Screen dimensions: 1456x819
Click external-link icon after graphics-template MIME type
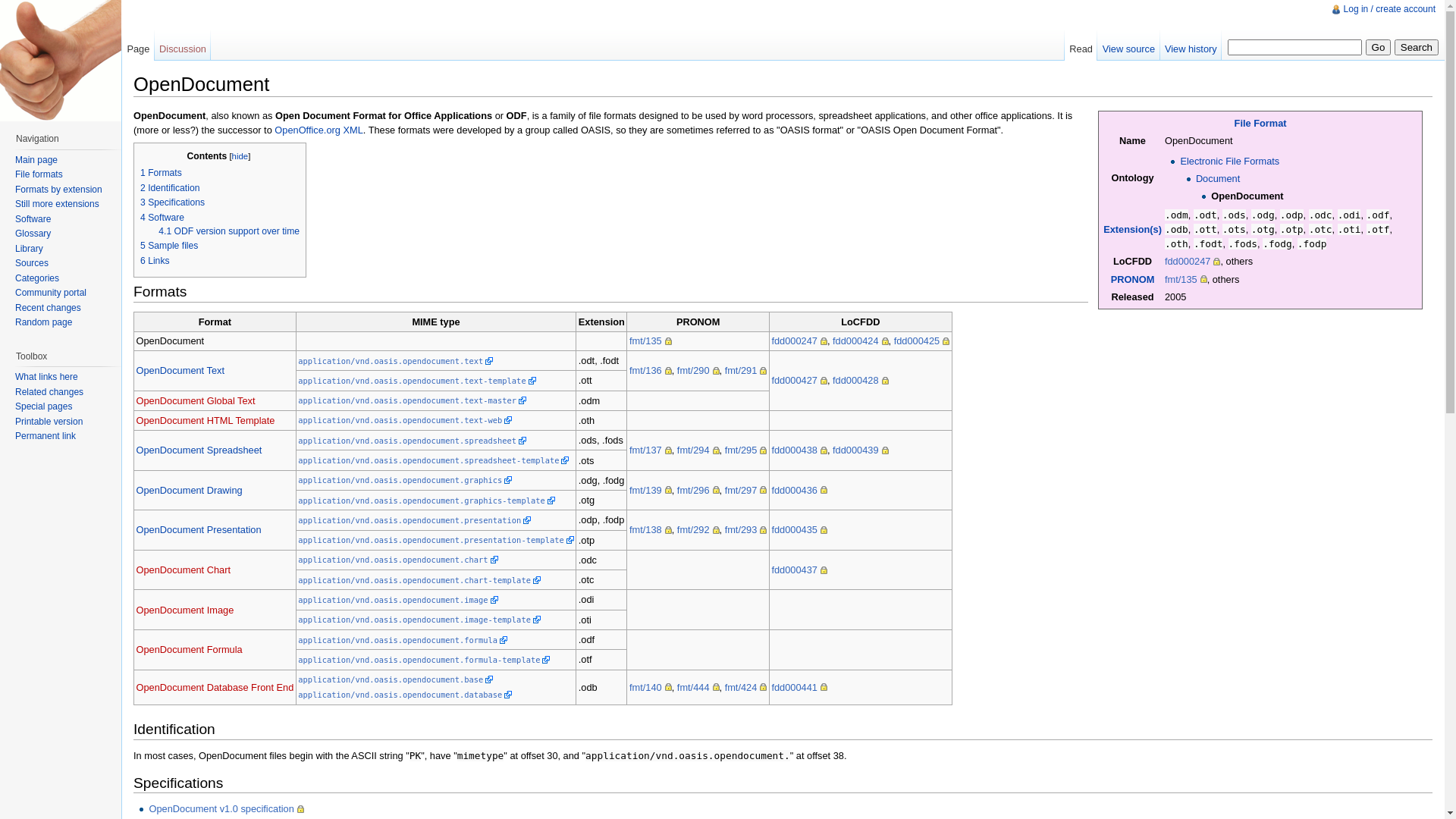(551, 501)
